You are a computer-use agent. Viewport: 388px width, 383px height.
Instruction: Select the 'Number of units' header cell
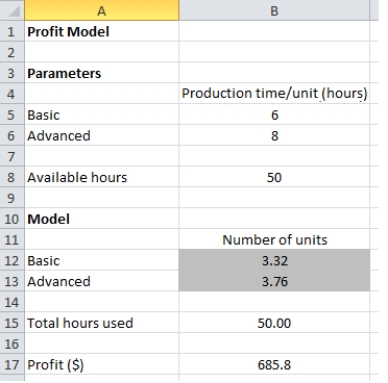(x=274, y=239)
